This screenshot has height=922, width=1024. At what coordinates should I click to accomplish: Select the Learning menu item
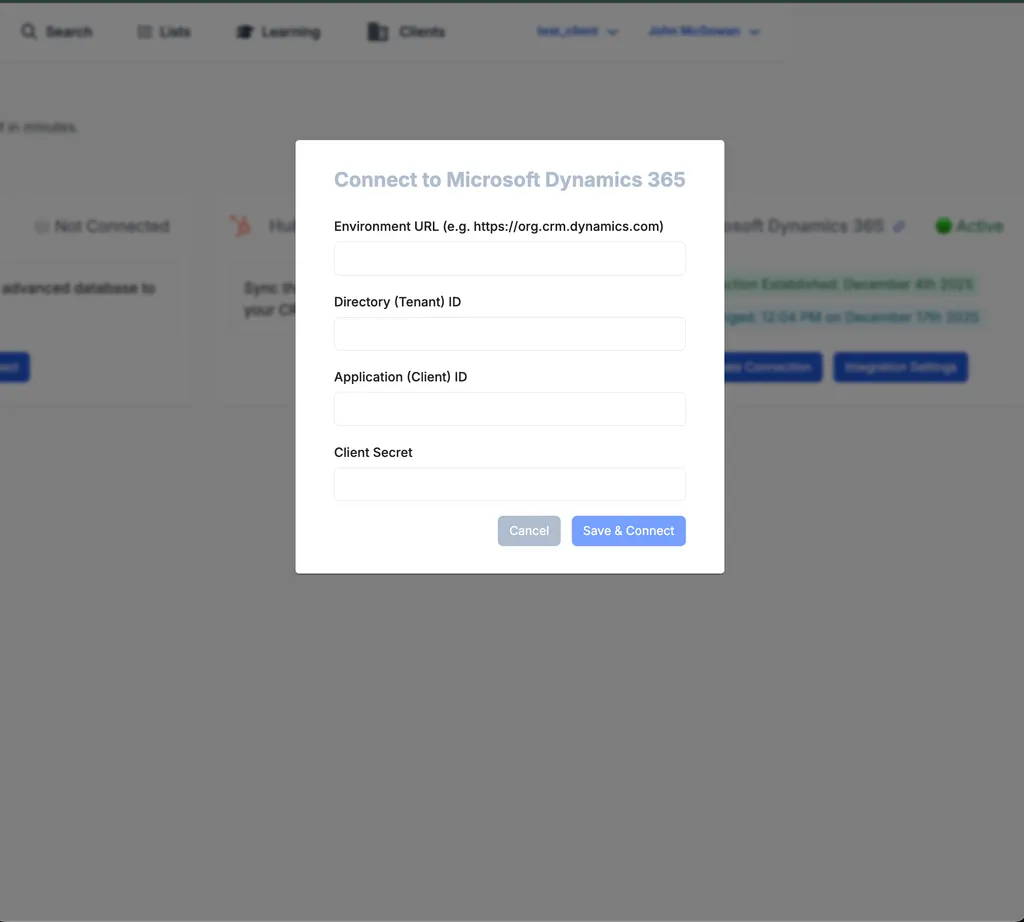[277, 31]
